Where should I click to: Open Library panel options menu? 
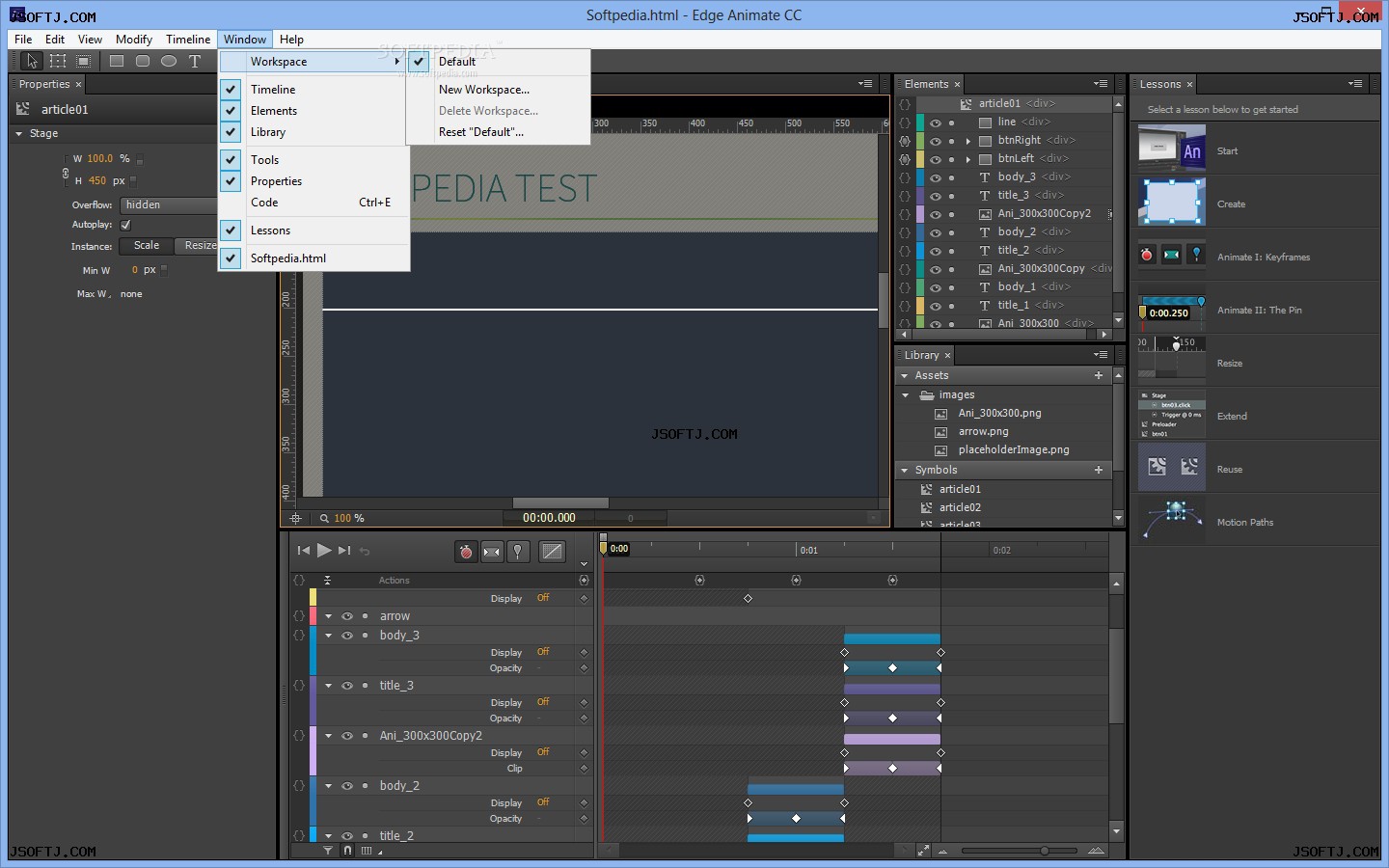[x=1101, y=355]
